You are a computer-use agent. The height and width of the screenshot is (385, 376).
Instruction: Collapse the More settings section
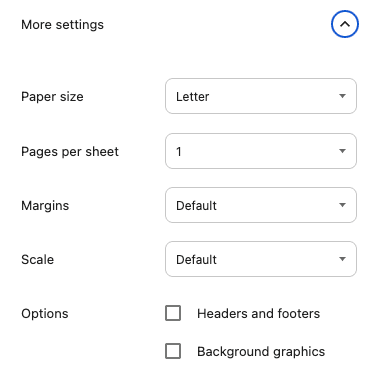tap(345, 24)
